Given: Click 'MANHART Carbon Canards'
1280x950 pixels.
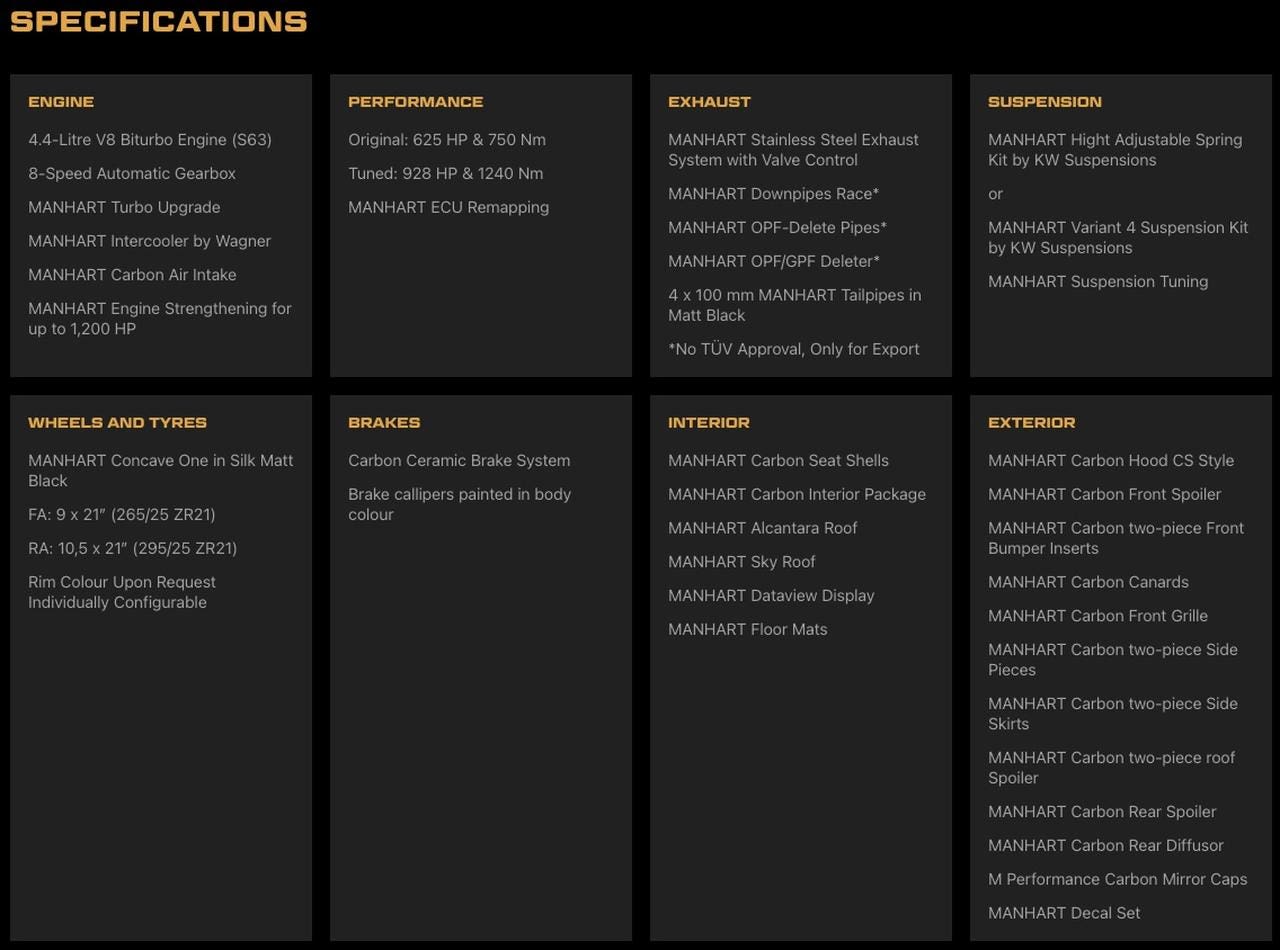Looking at the screenshot, I should (x=1089, y=582).
